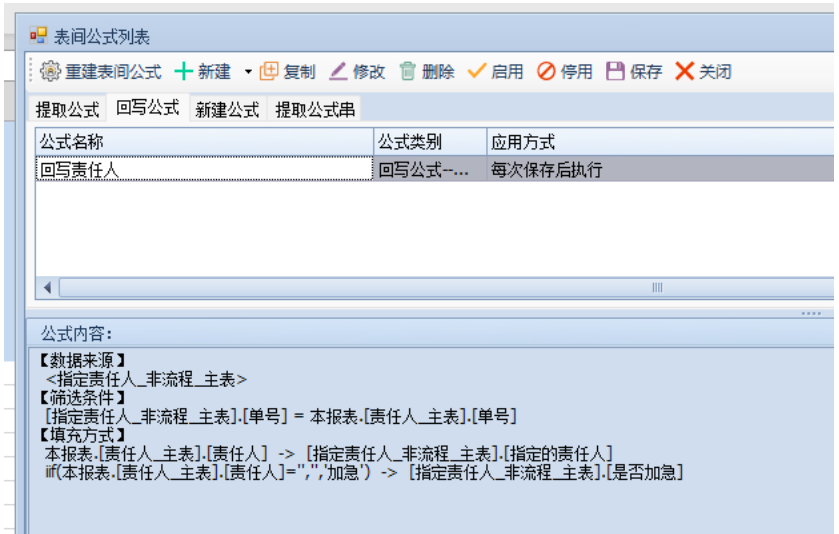This screenshot has height=534, width=839.
Task: Open the 新建 dropdown arrow
Action: tap(248, 72)
